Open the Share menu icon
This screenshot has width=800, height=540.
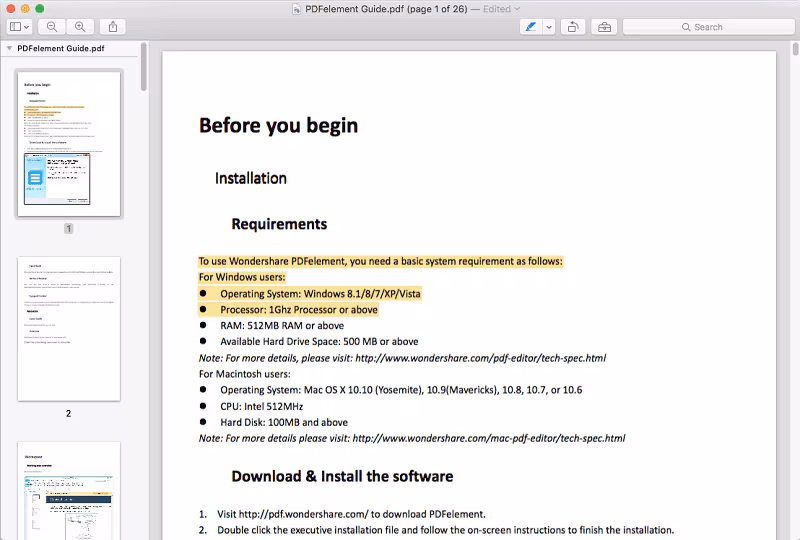click(113, 27)
